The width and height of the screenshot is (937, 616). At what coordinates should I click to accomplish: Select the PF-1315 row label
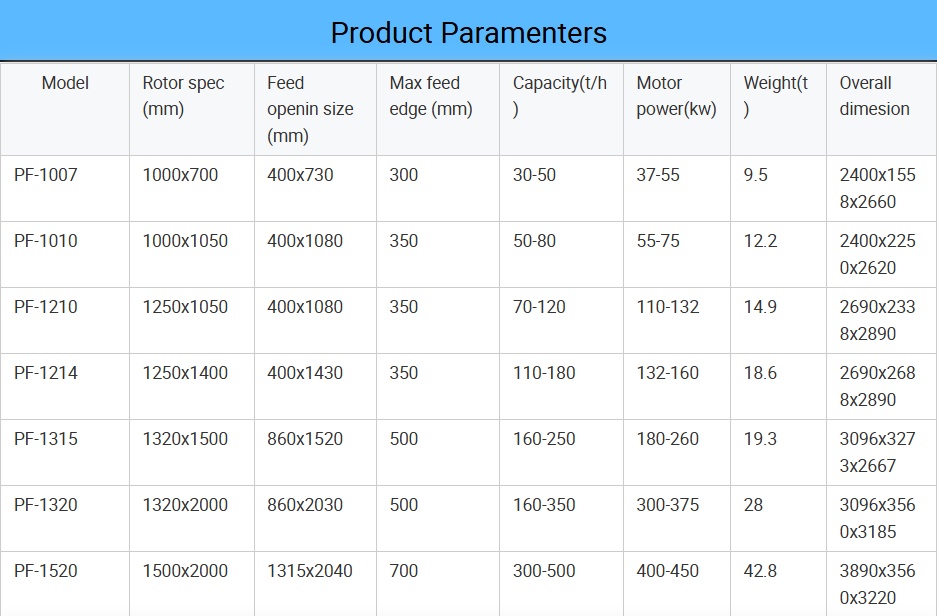pos(46,439)
